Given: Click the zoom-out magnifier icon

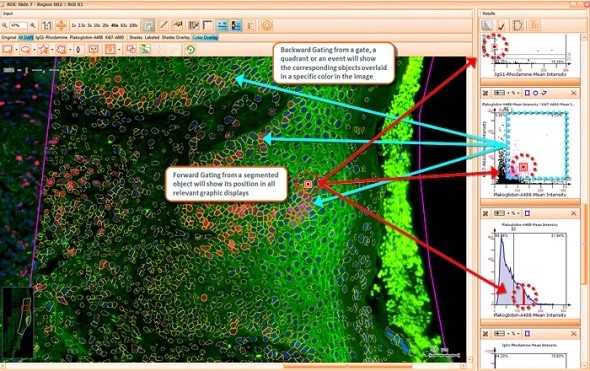Looking at the screenshot, I should coord(5,26).
